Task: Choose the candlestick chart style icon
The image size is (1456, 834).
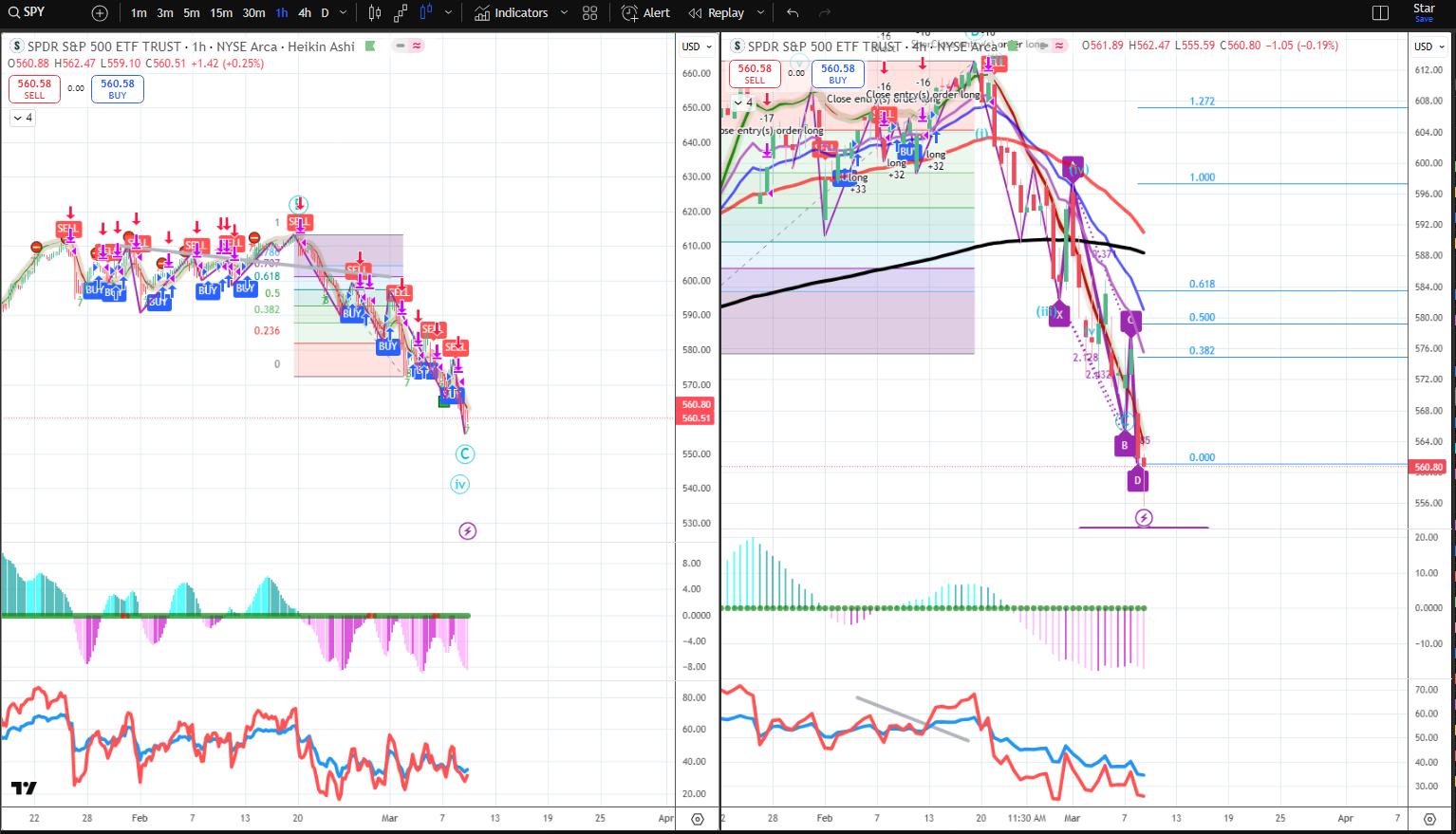Action: pos(375,13)
